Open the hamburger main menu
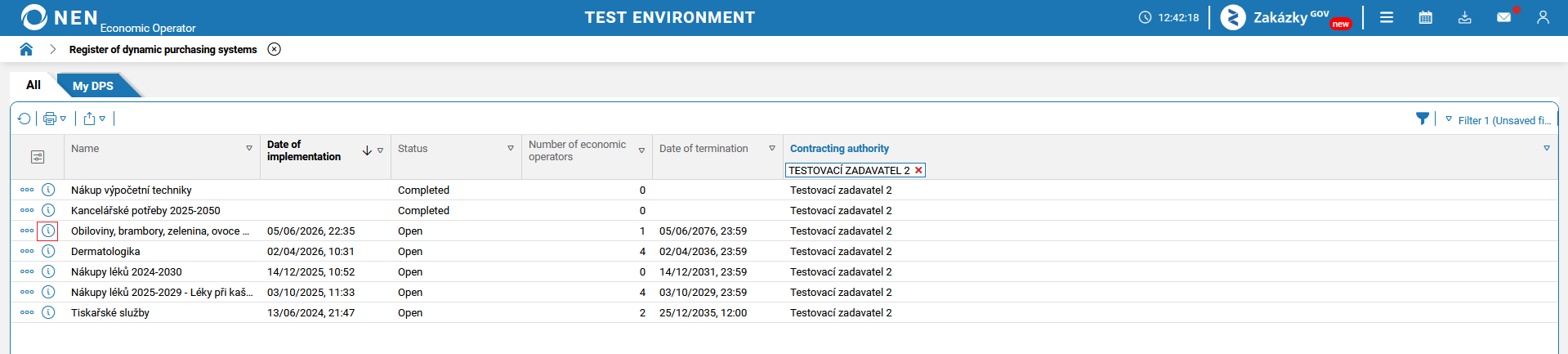1568x354 pixels. coord(1387,17)
